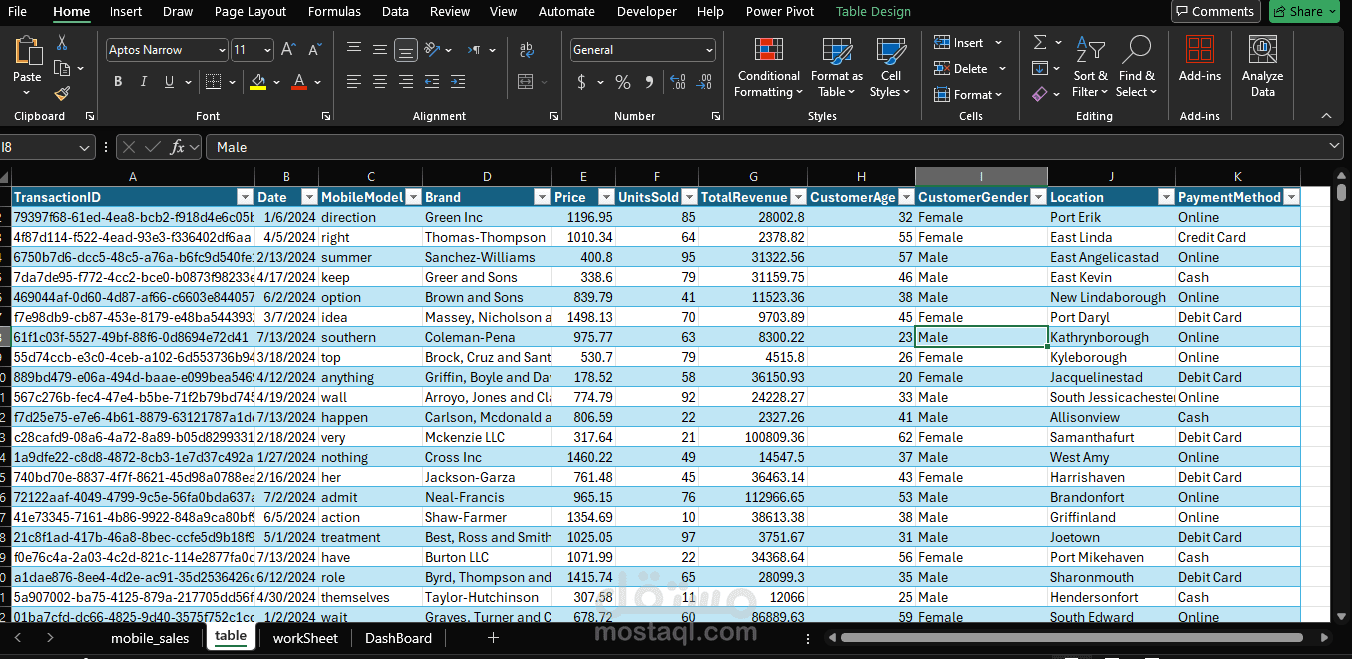Toggle Middle Align vertical alignment
The height and width of the screenshot is (659, 1352).
(x=380, y=49)
